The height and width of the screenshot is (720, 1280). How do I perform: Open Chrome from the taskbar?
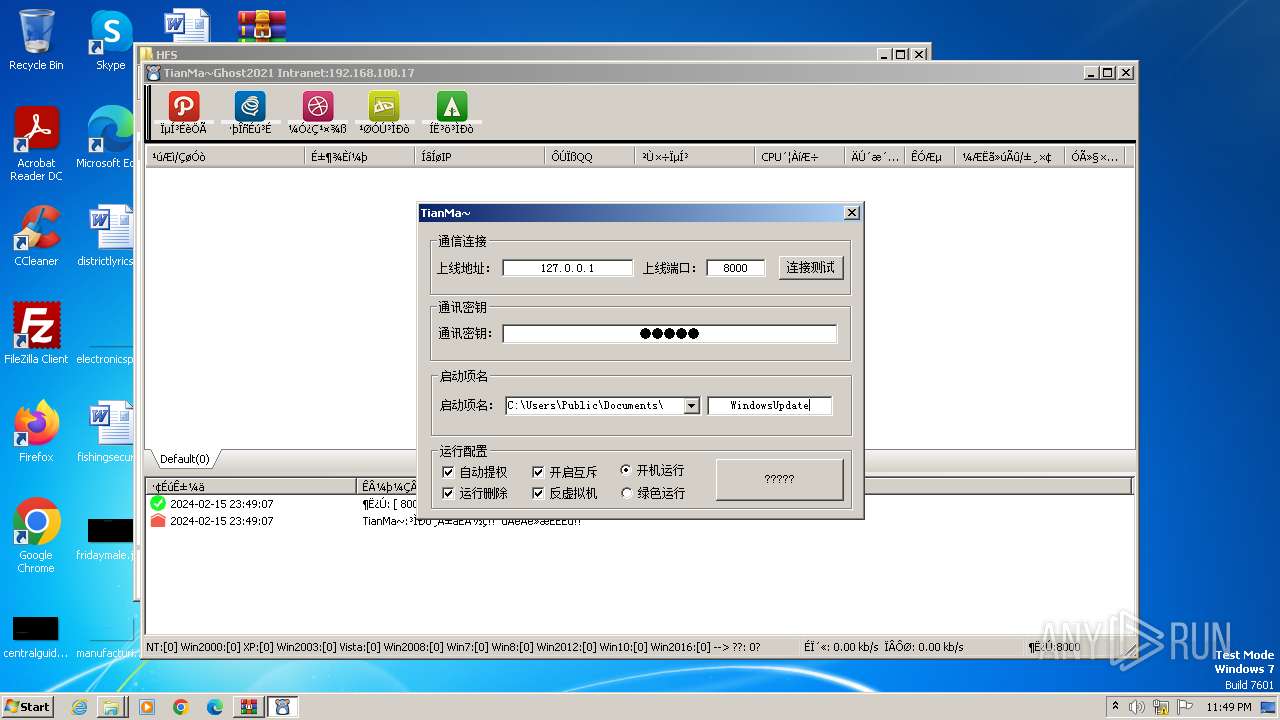(x=180, y=707)
